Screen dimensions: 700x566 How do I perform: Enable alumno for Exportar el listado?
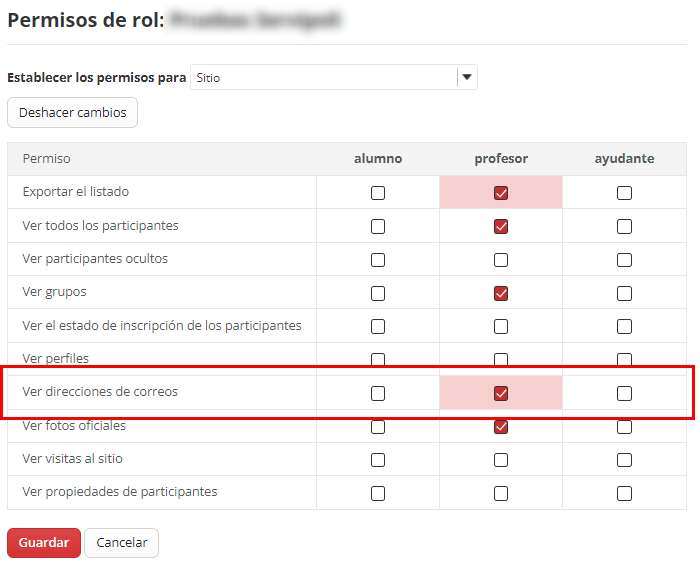pos(378,193)
